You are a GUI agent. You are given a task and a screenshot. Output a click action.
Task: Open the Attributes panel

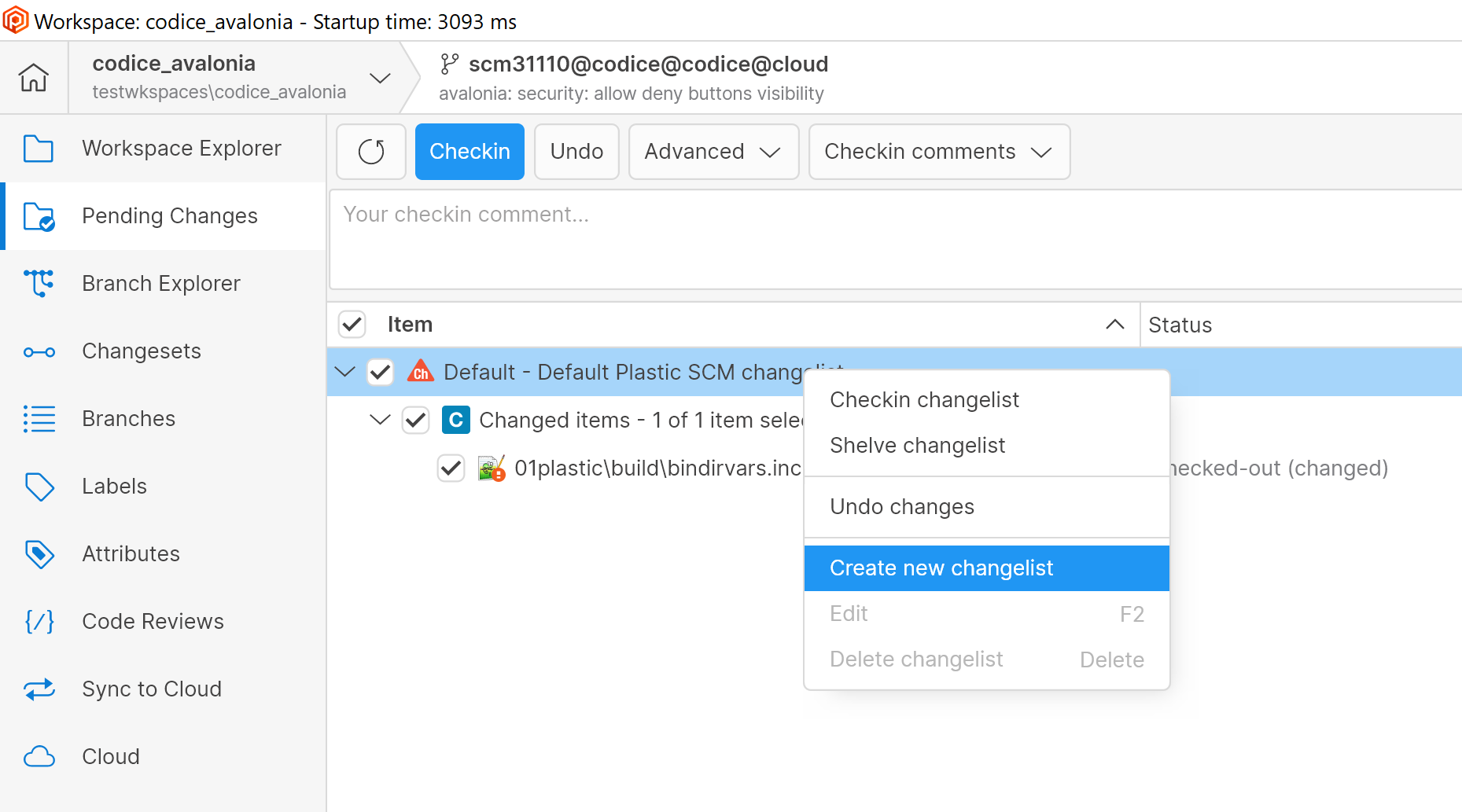point(131,553)
